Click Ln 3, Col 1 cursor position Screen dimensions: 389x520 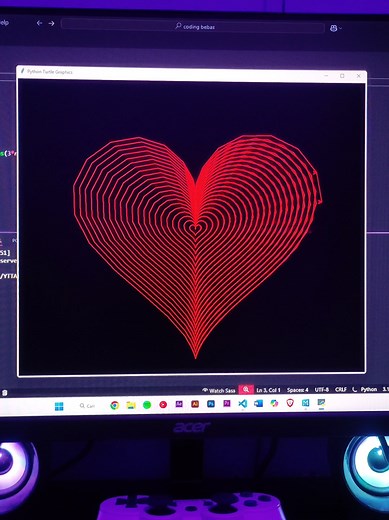coord(268,390)
